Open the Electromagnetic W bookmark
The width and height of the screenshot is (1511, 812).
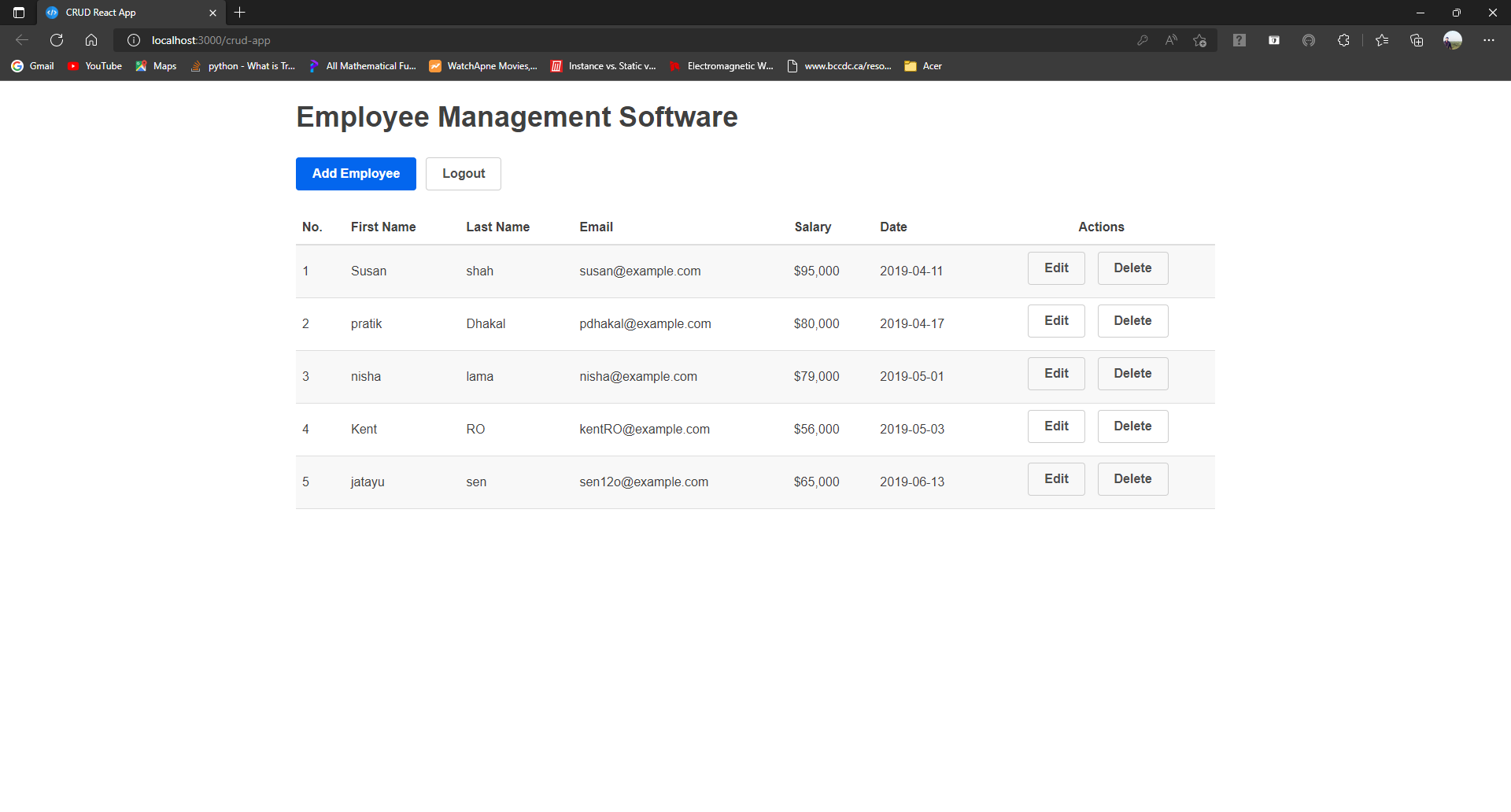click(721, 66)
